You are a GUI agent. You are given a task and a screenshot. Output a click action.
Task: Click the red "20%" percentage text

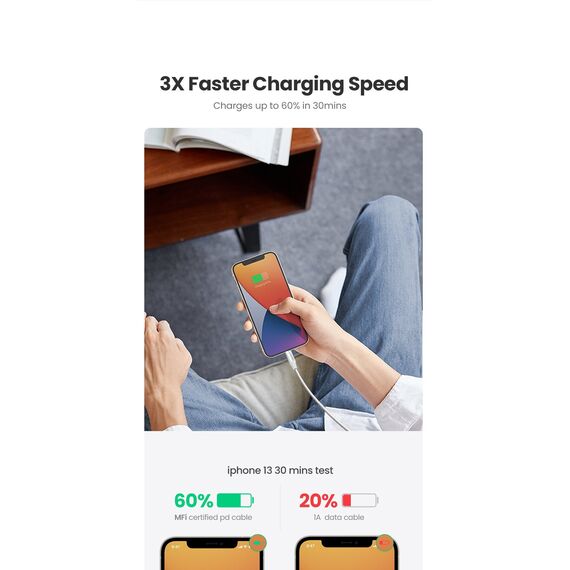318,501
